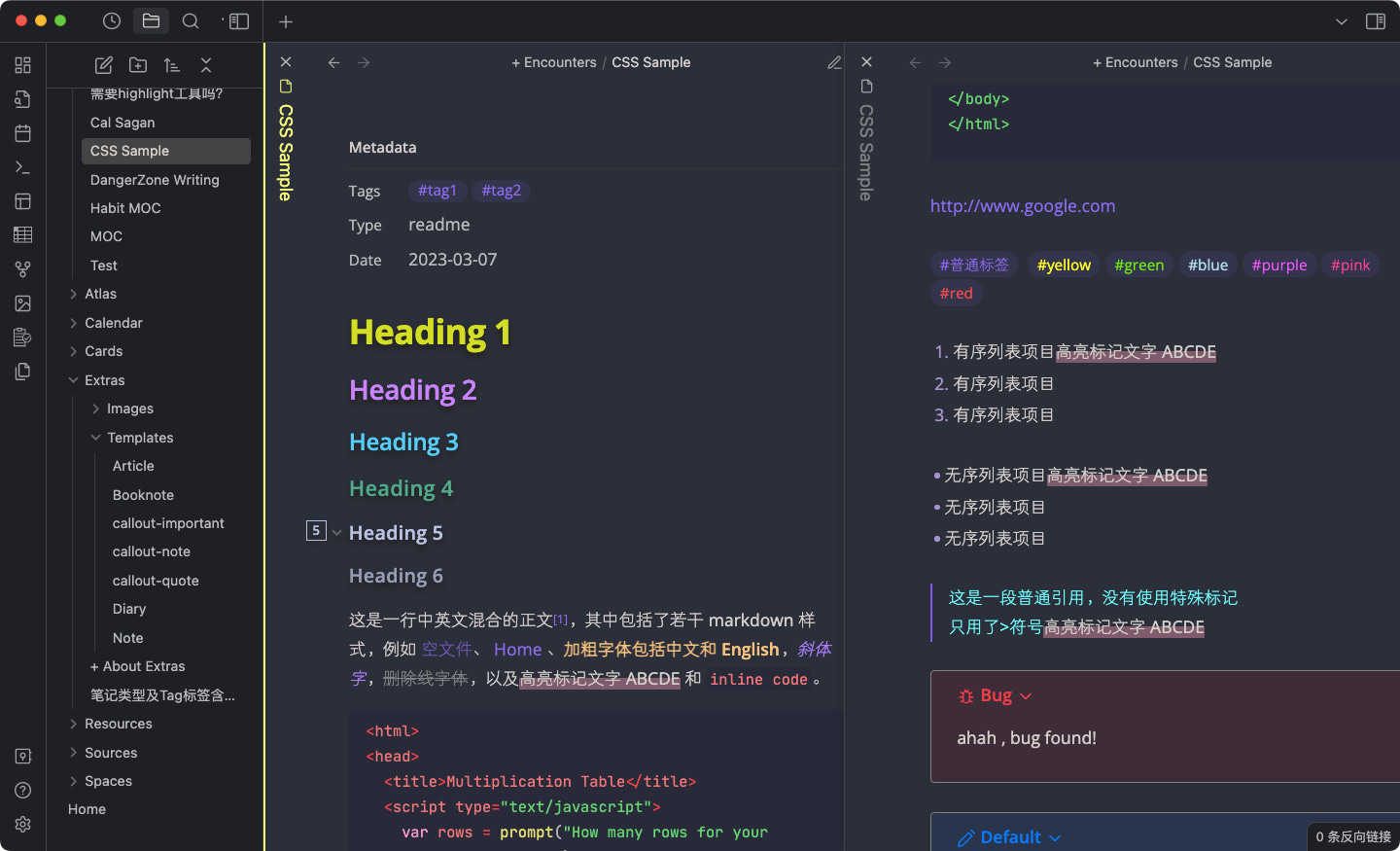Collapse the Bug callout
Image resolution: width=1400 pixels, height=851 pixels.
1026,696
